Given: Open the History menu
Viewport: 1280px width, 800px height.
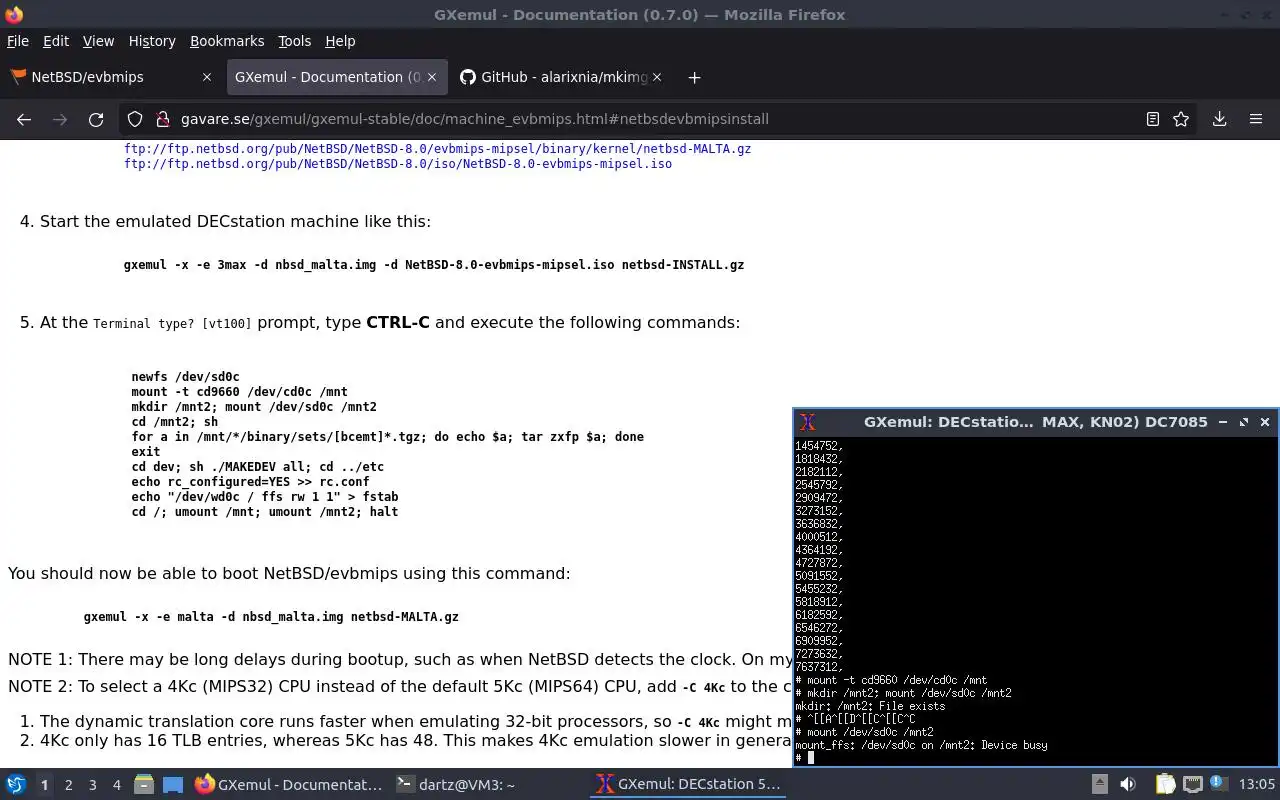Looking at the screenshot, I should (x=152, y=41).
